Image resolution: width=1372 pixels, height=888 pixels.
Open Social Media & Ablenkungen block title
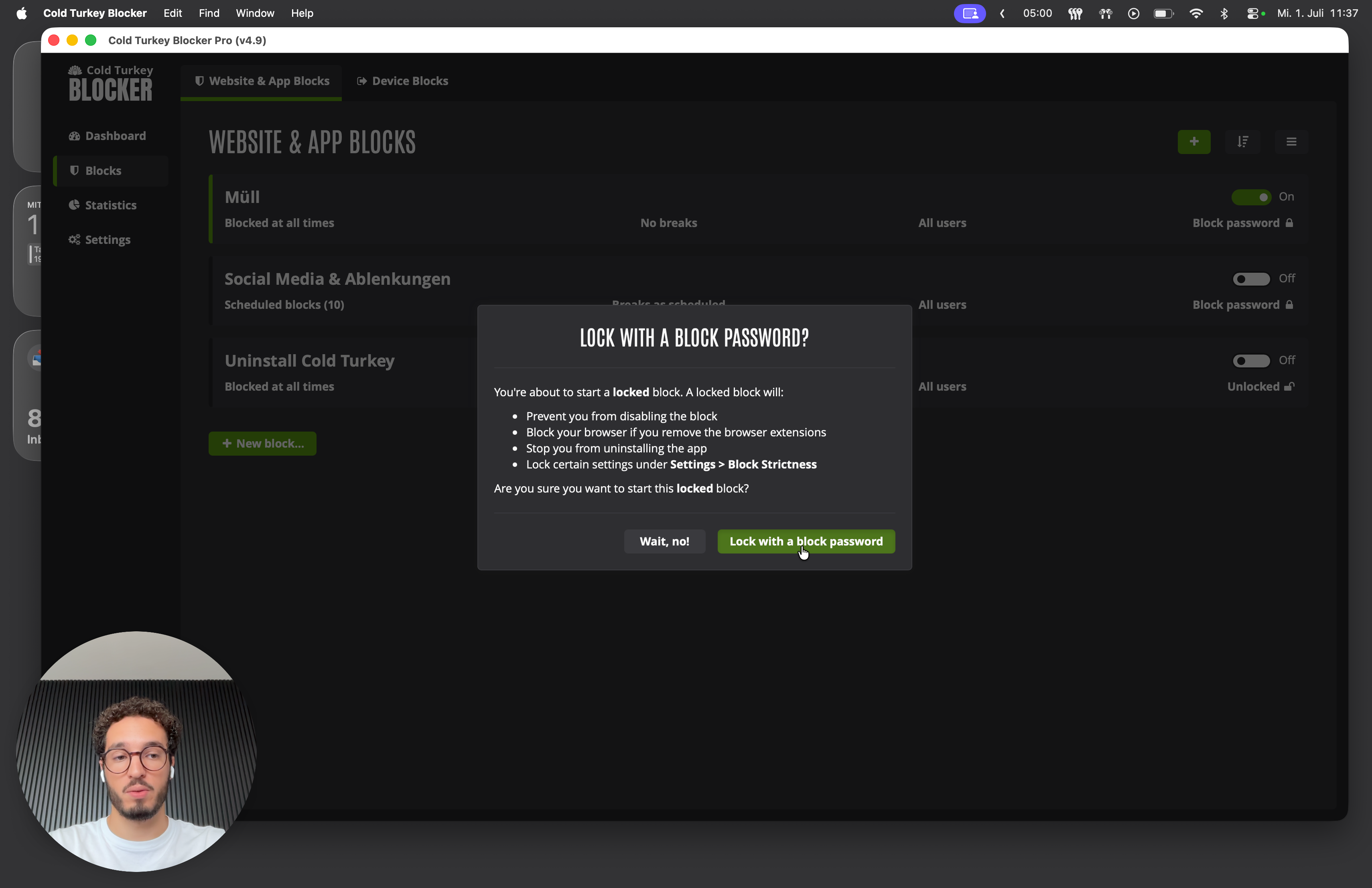(337, 279)
